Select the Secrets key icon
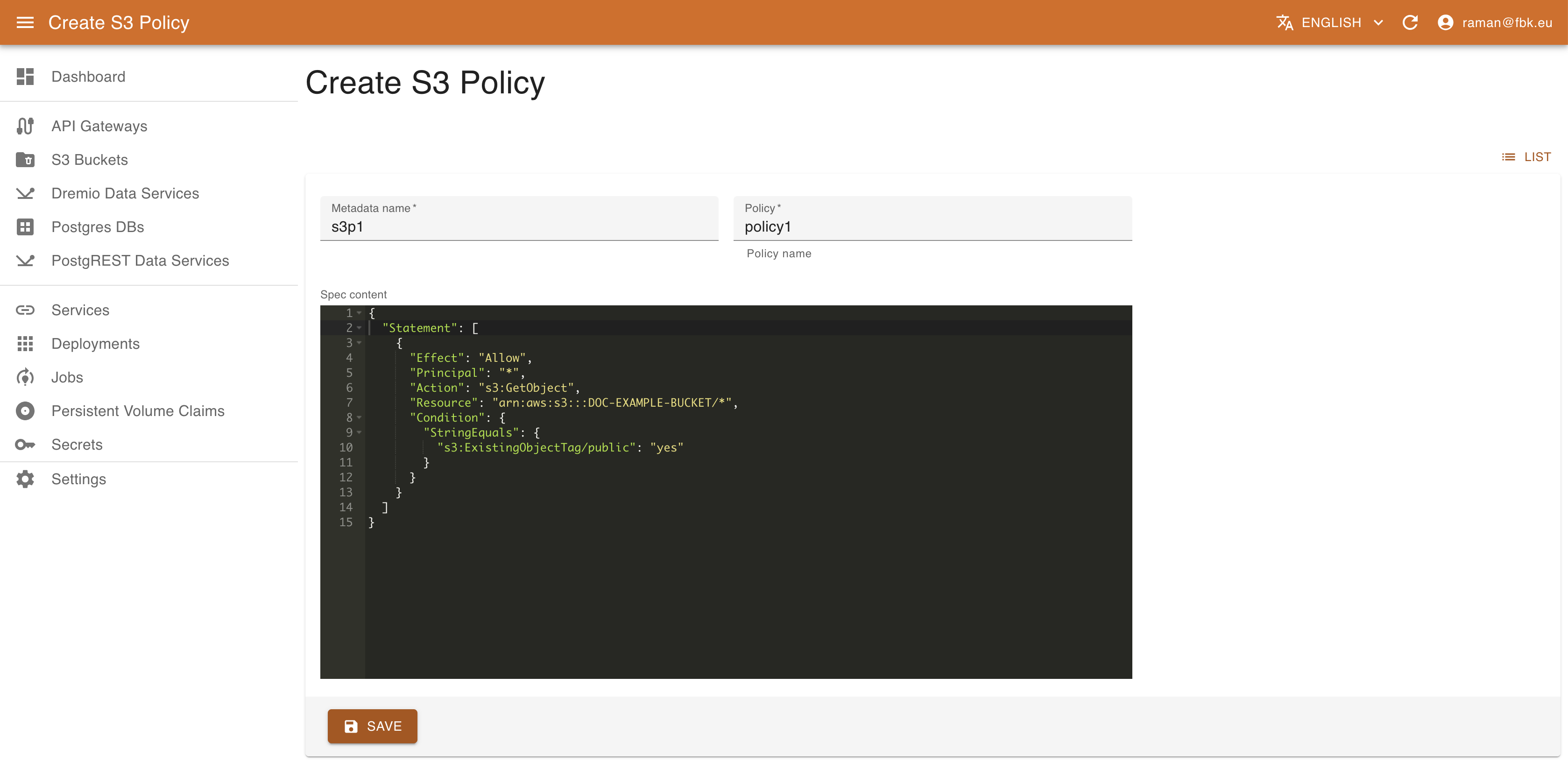The image size is (1568, 776). click(25, 444)
